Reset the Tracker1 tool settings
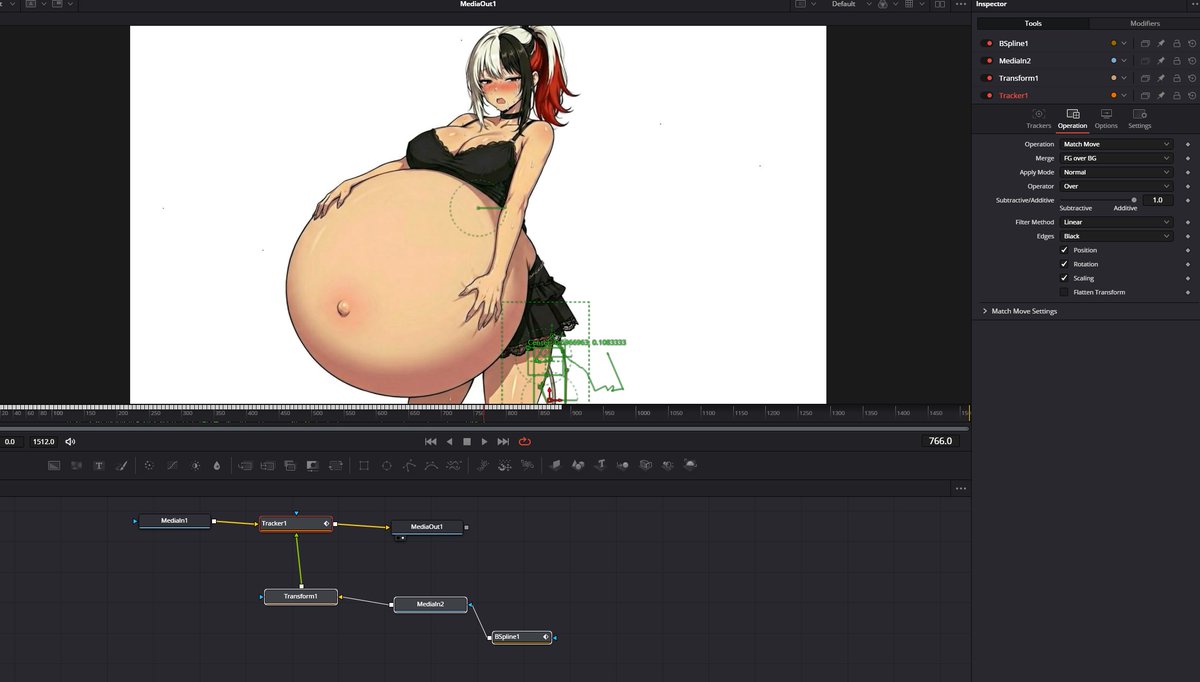1200x682 pixels. (x=1193, y=96)
